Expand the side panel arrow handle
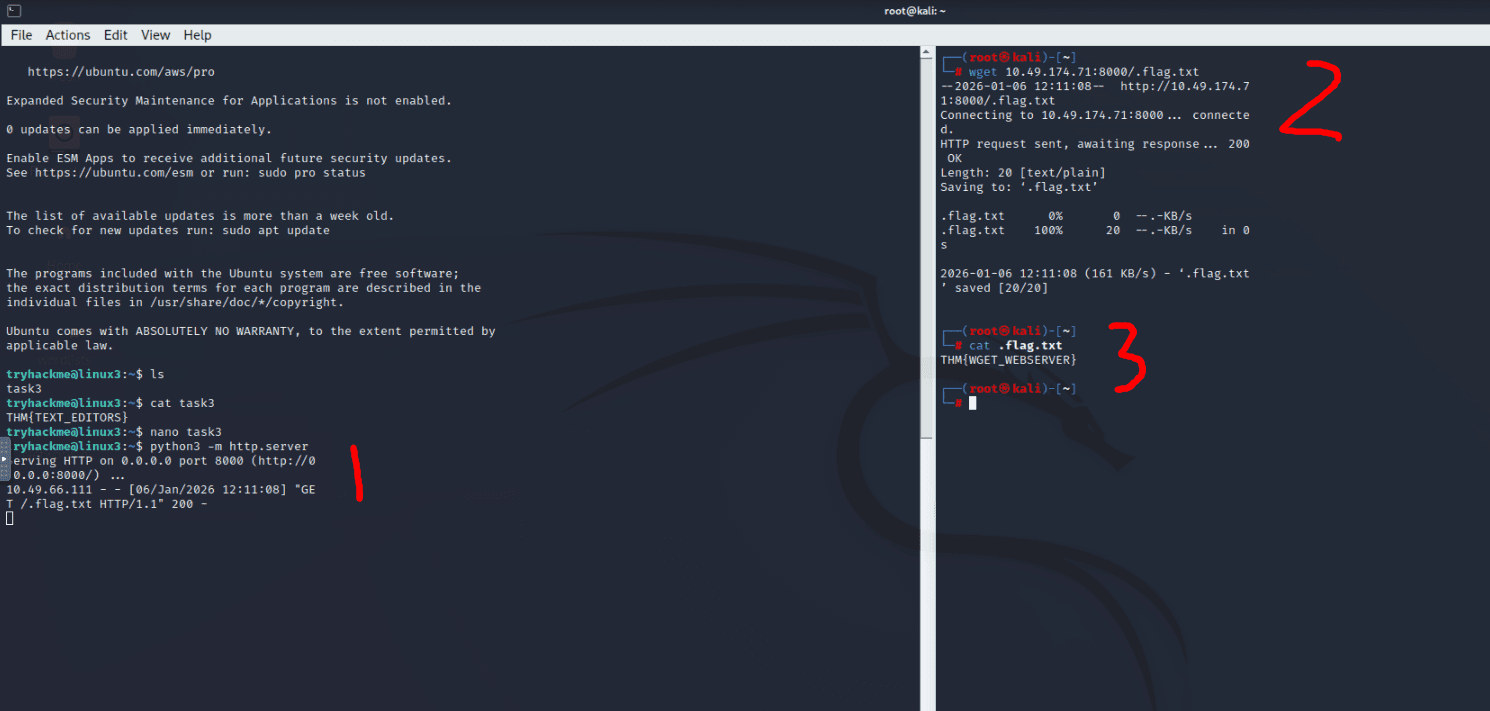Image resolution: width=1490 pixels, height=711 pixels. [x=5, y=459]
